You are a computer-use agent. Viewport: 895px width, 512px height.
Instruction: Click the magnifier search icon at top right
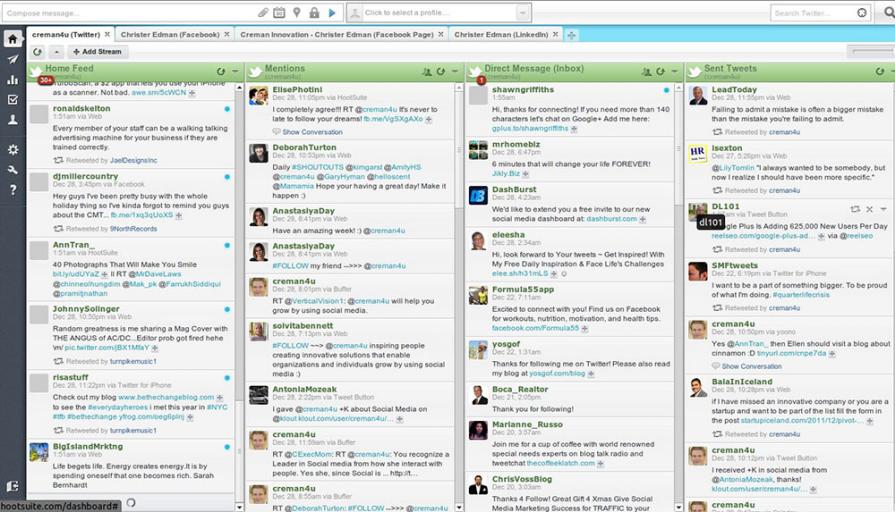(x=888, y=13)
